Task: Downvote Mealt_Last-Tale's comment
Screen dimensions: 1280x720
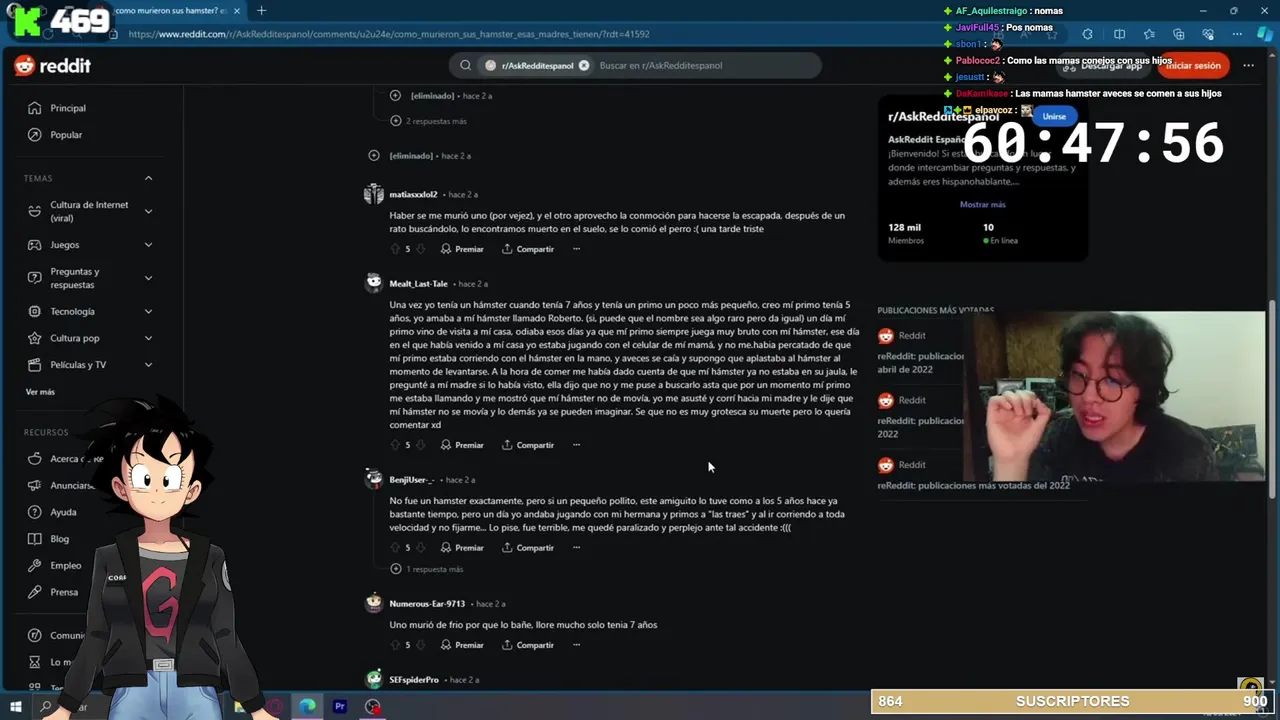Action: 420,445
